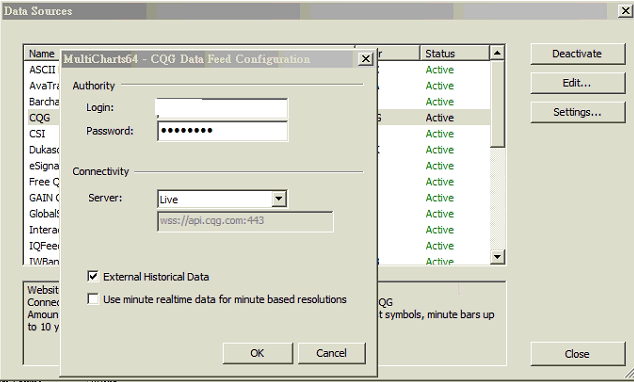Viewport: 634px width, 382px height.
Task: Select the GAIN Capital data source row
Action: (44, 198)
